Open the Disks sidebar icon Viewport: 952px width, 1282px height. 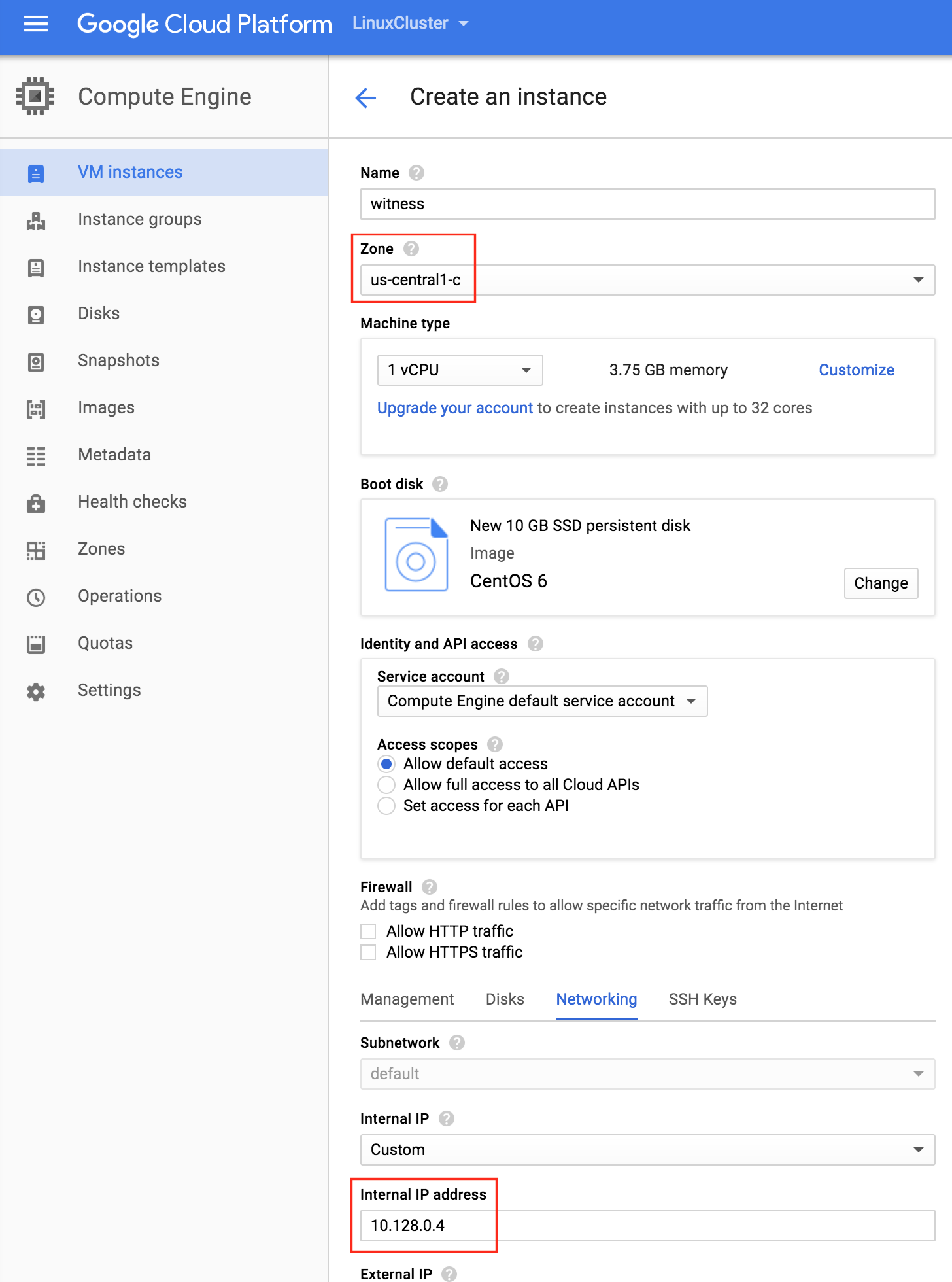click(x=36, y=315)
